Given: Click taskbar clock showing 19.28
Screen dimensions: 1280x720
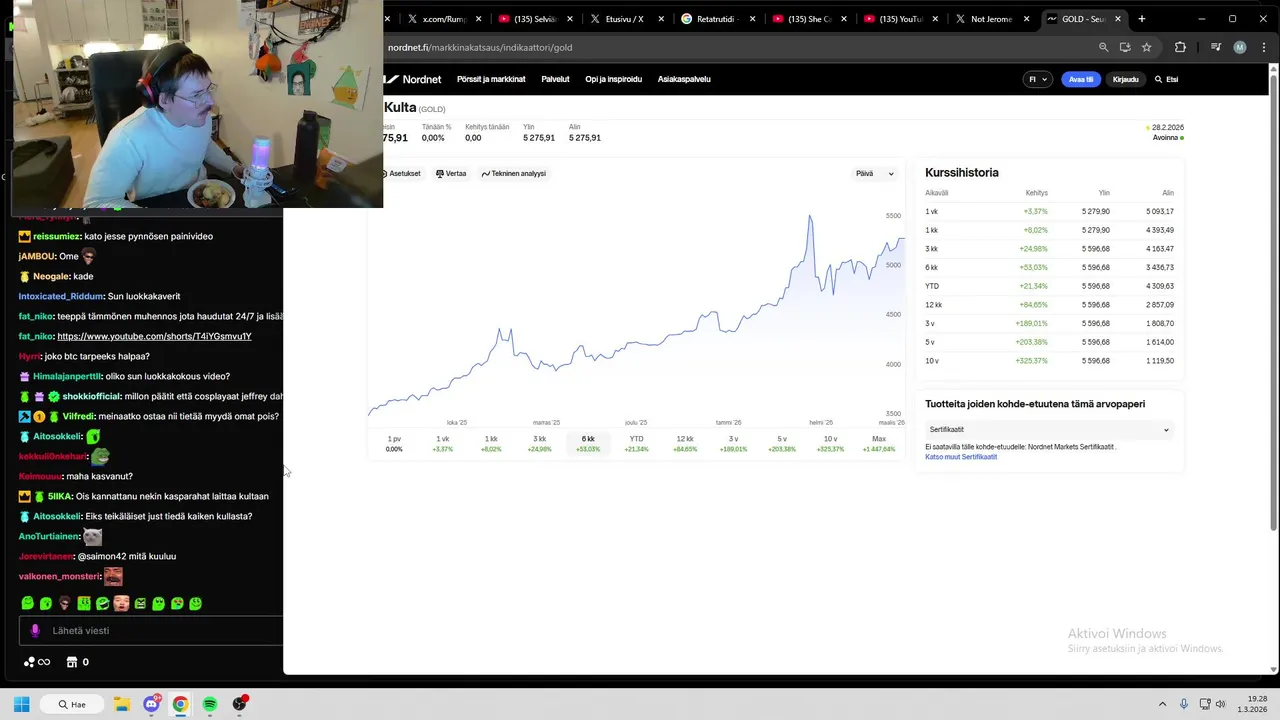Looking at the screenshot, I should click(1254, 704).
